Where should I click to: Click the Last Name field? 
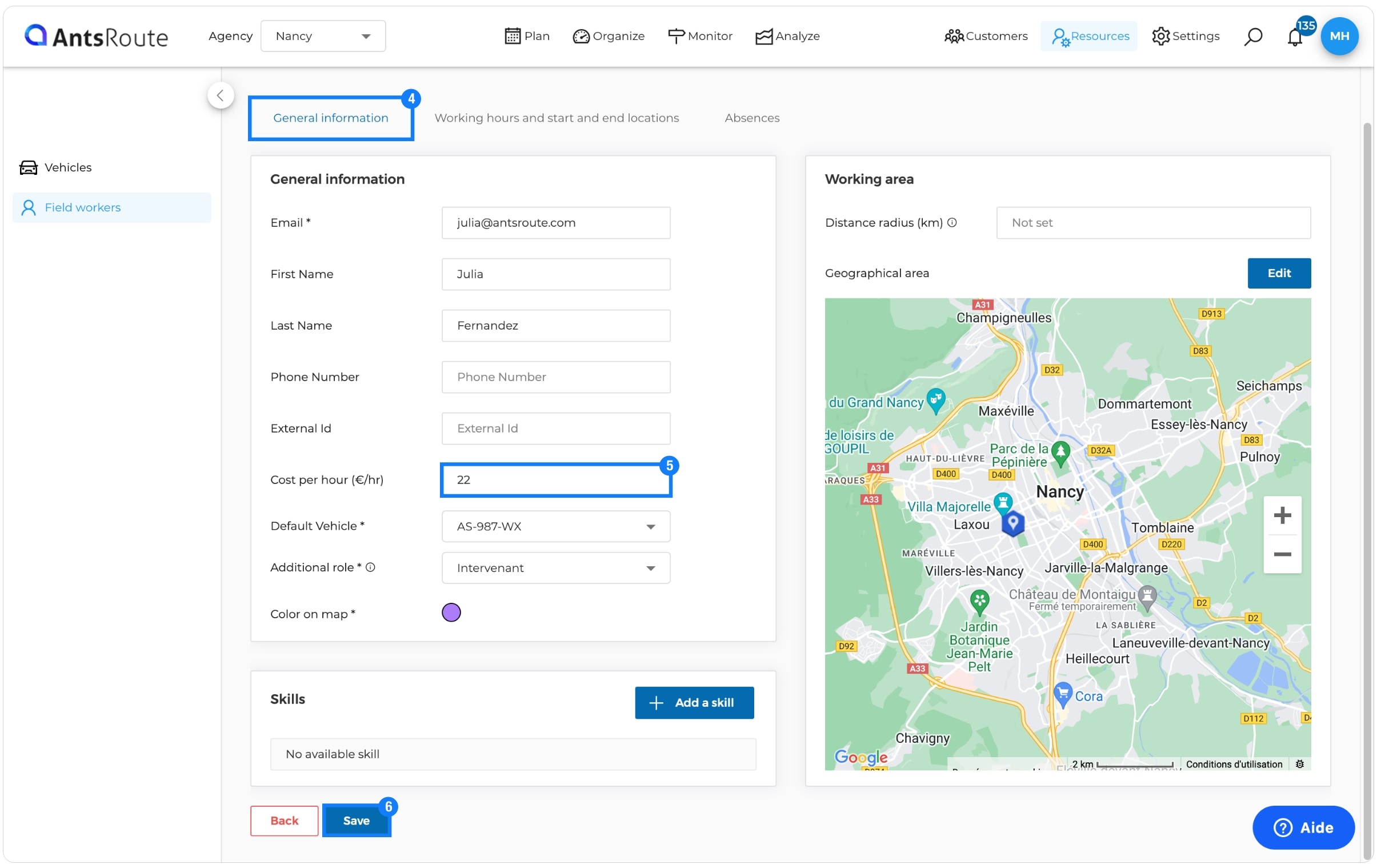(x=556, y=326)
